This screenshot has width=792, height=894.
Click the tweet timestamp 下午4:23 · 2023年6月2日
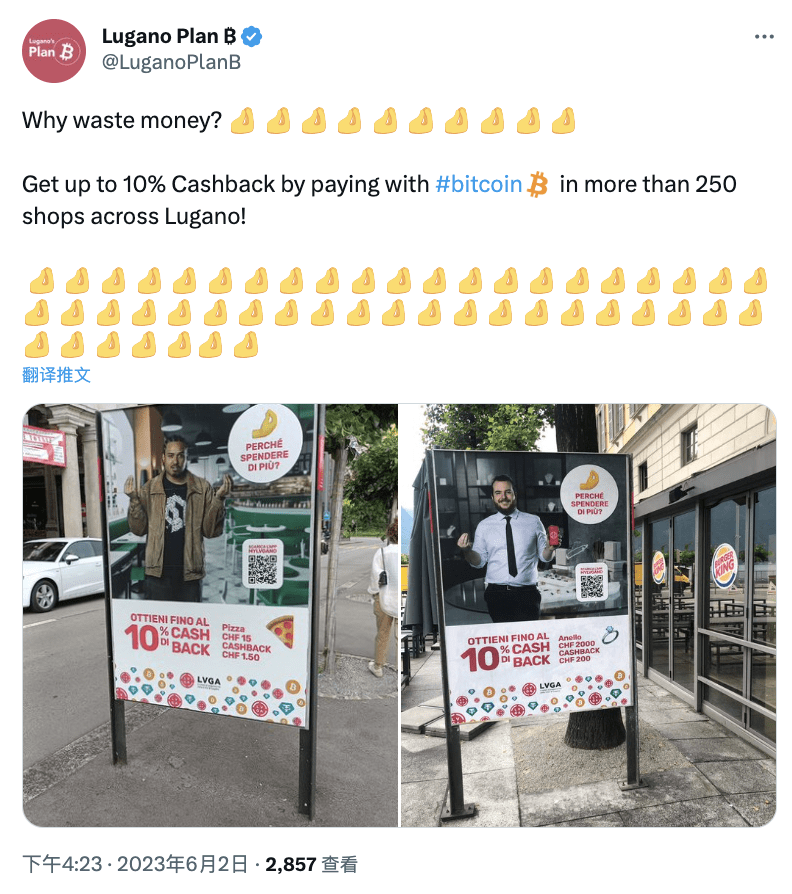(135, 864)
